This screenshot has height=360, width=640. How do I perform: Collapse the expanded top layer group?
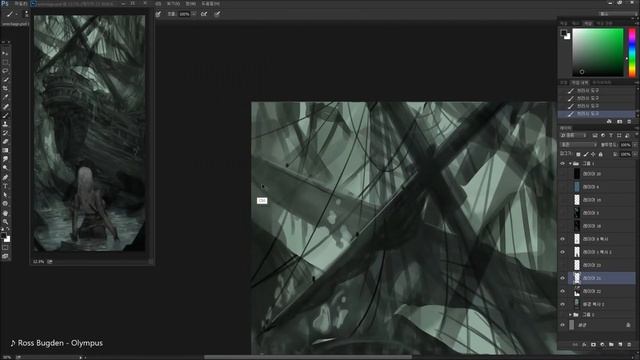click(x=570, y=164)
